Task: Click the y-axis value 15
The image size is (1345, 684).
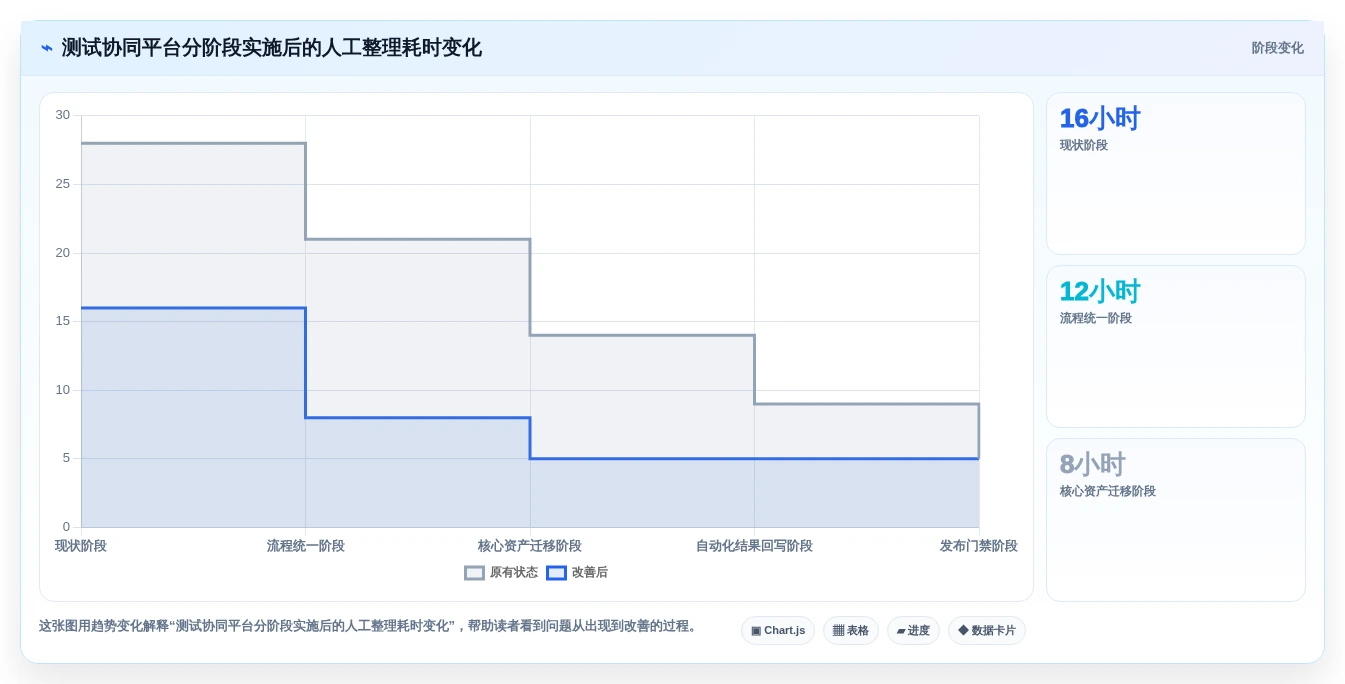Action: pyautogui.click(x=63, y=321)
